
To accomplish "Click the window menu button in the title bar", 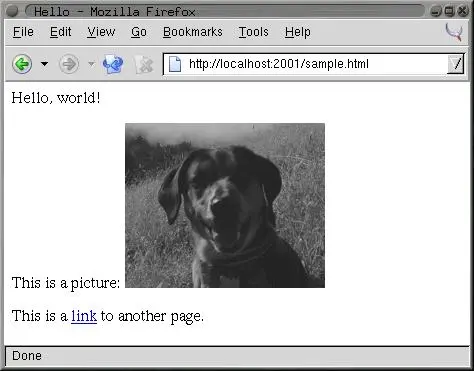I will [12, 12].
